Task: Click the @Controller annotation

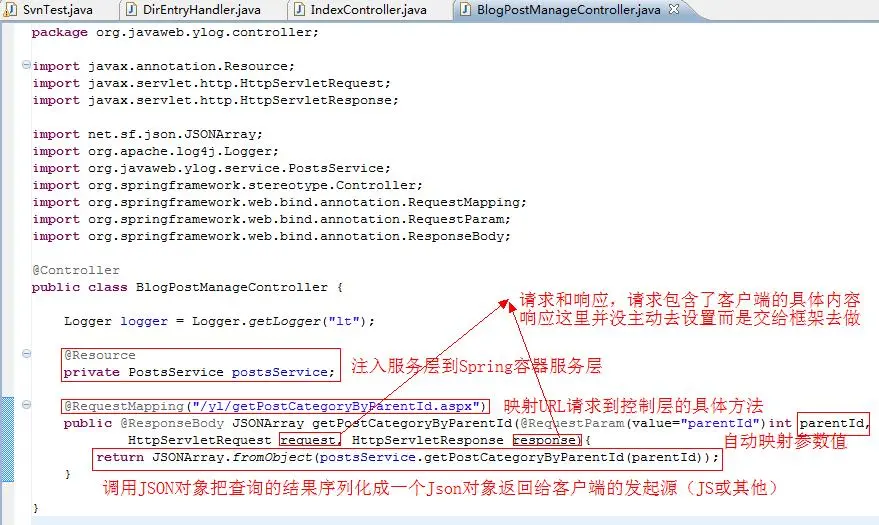Action: pos(76,270)
